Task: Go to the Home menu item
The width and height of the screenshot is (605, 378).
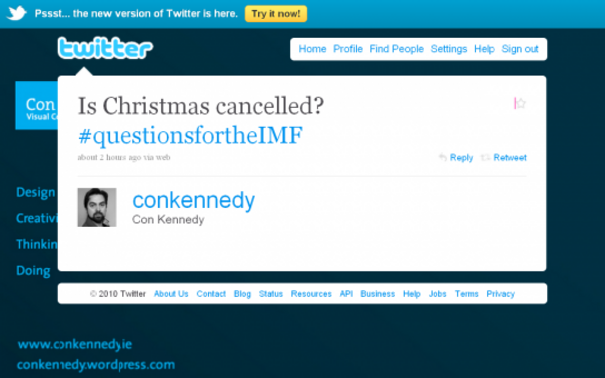Action: point(312,49)
